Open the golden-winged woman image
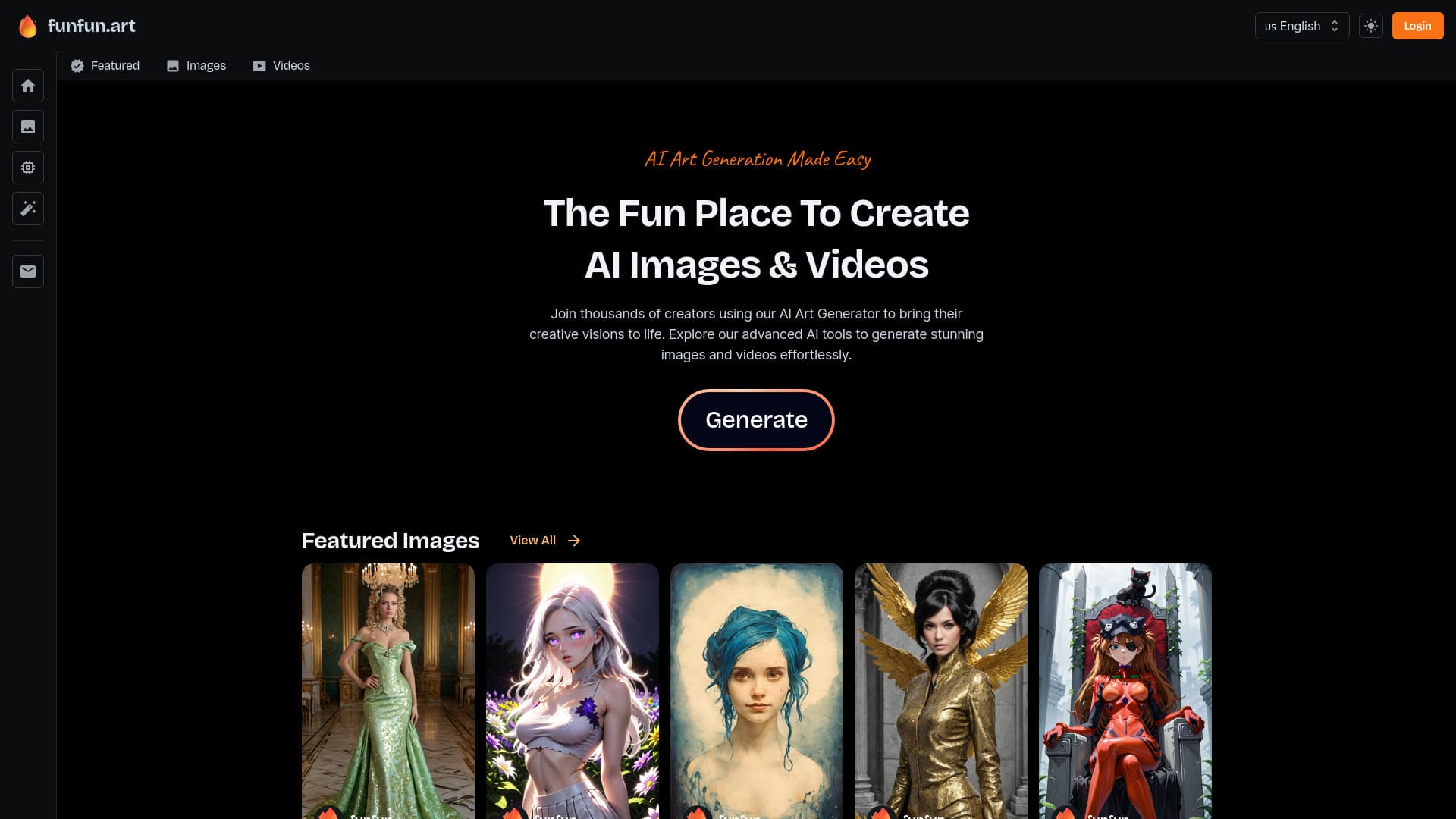This screenshot has width=1456, height=819. (940, 690)
